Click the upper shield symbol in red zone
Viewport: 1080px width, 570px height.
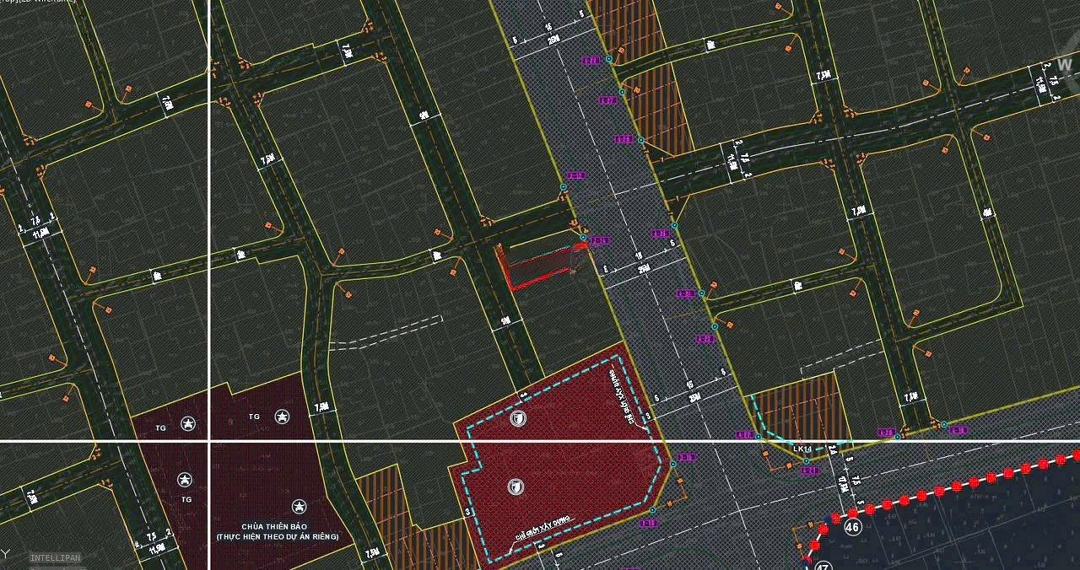coord(517,419)
